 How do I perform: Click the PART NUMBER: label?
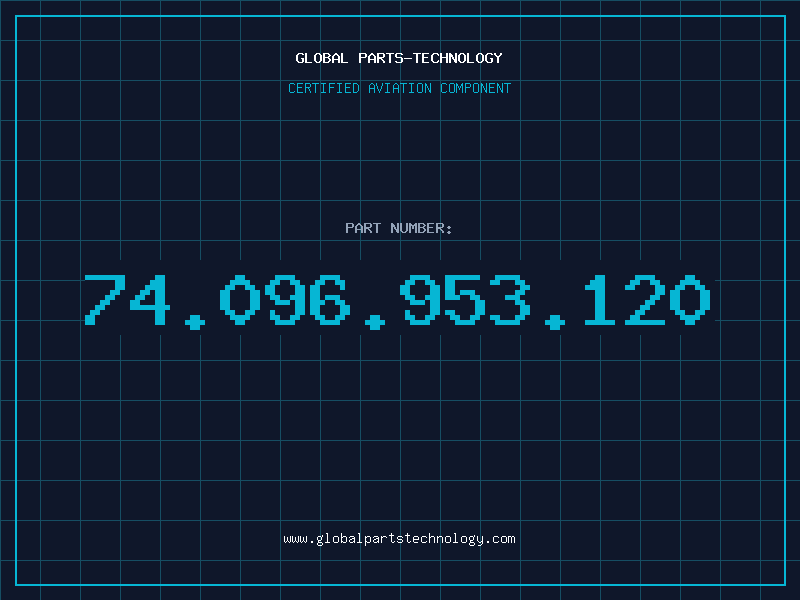398,228
